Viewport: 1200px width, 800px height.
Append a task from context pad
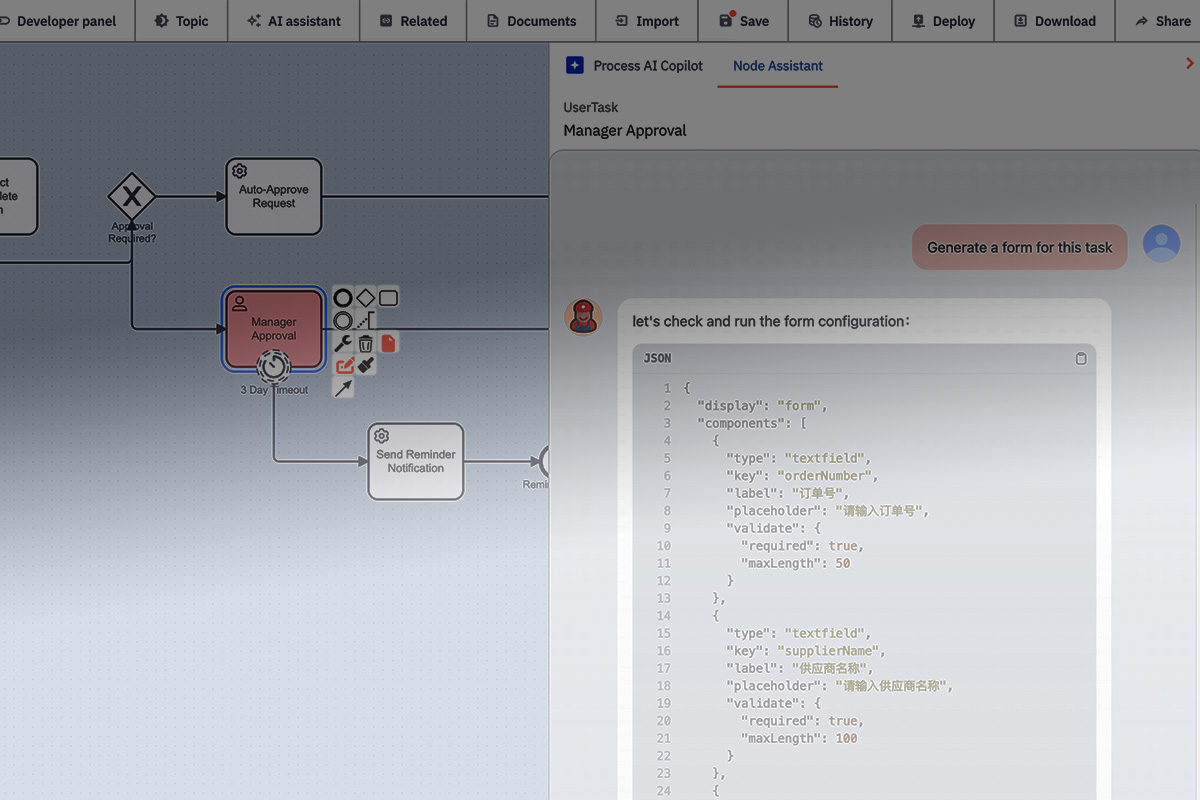coord(389,298)
